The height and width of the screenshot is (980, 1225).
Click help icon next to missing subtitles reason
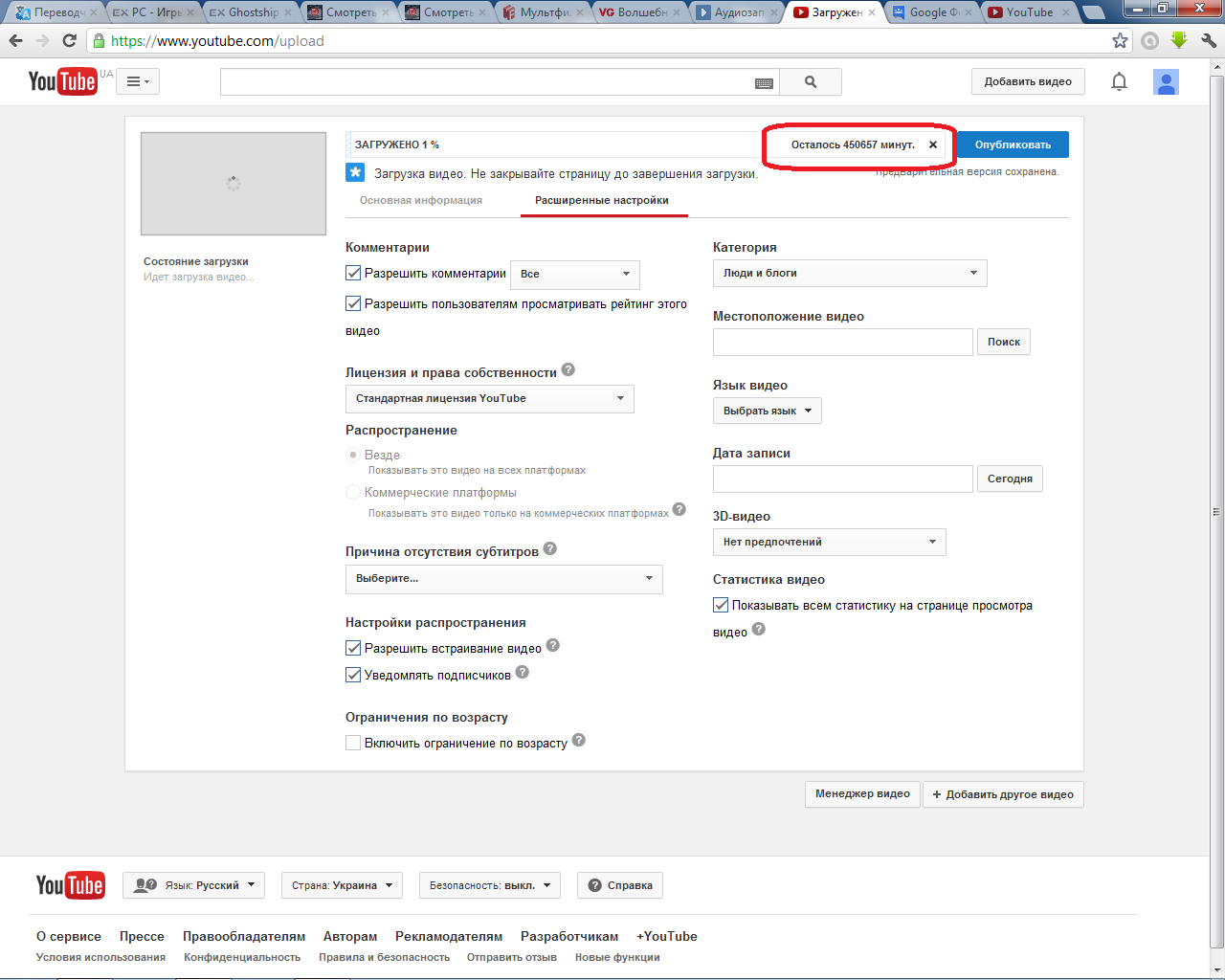tap(550, 549)
